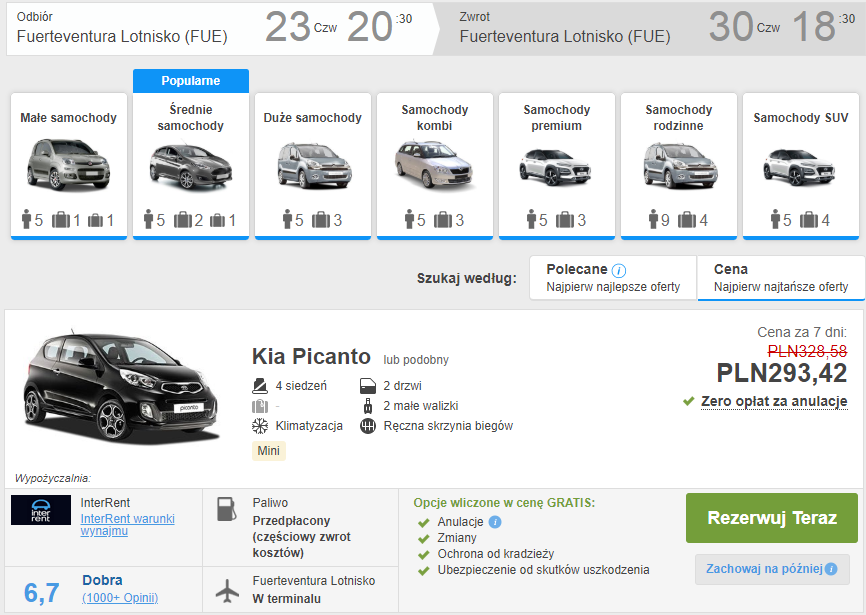The image size is (866, 615).
Task: Click the airplane icon by Fuerteventura Lotnisko
Action: [227, 590]
